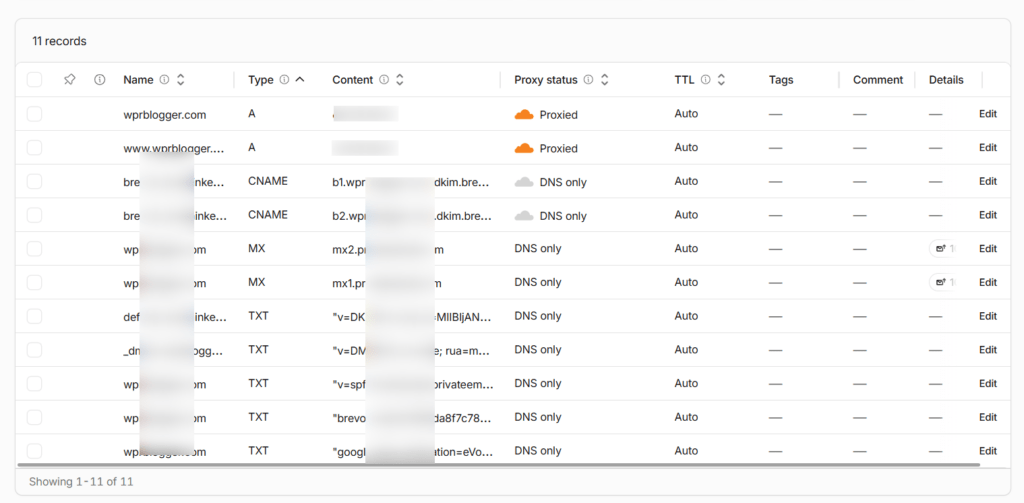Viewport: 1024px width, 503px height.
Task: Open Edit for the b2 CNAME record
Action: [987, 215]
